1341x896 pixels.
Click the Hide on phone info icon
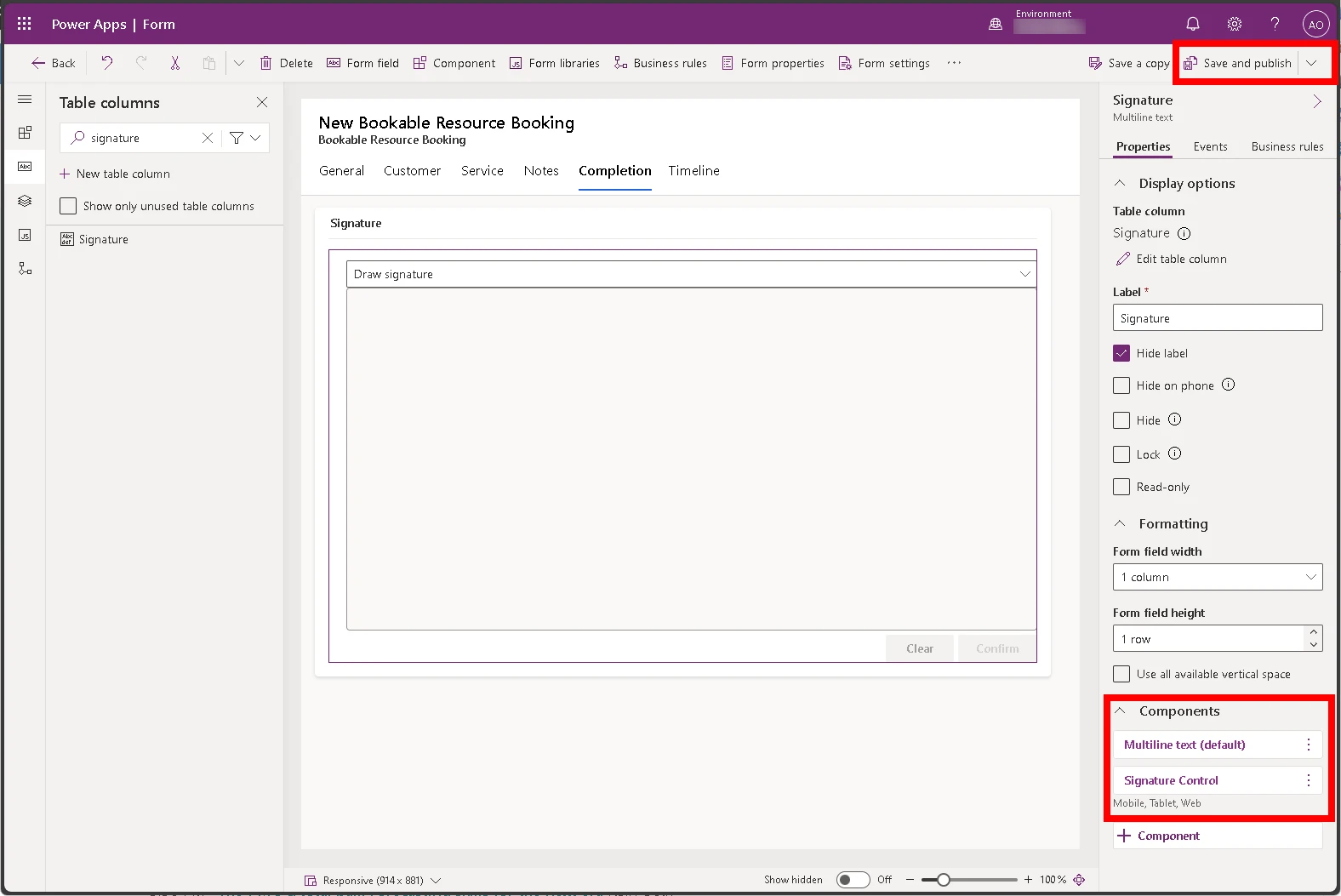click(1228, 385)
